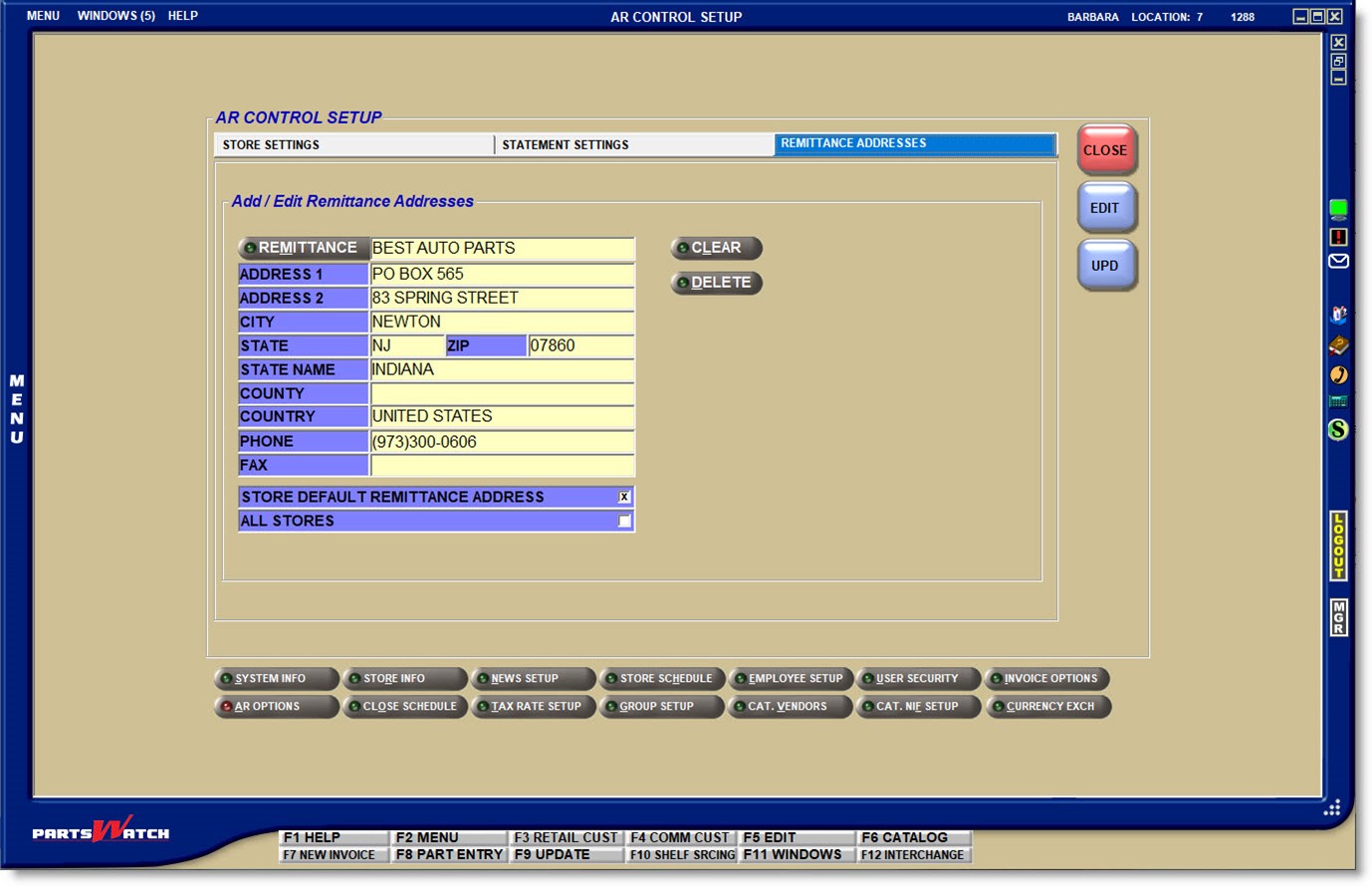Click the question mark help book icon

(1338, 345)
